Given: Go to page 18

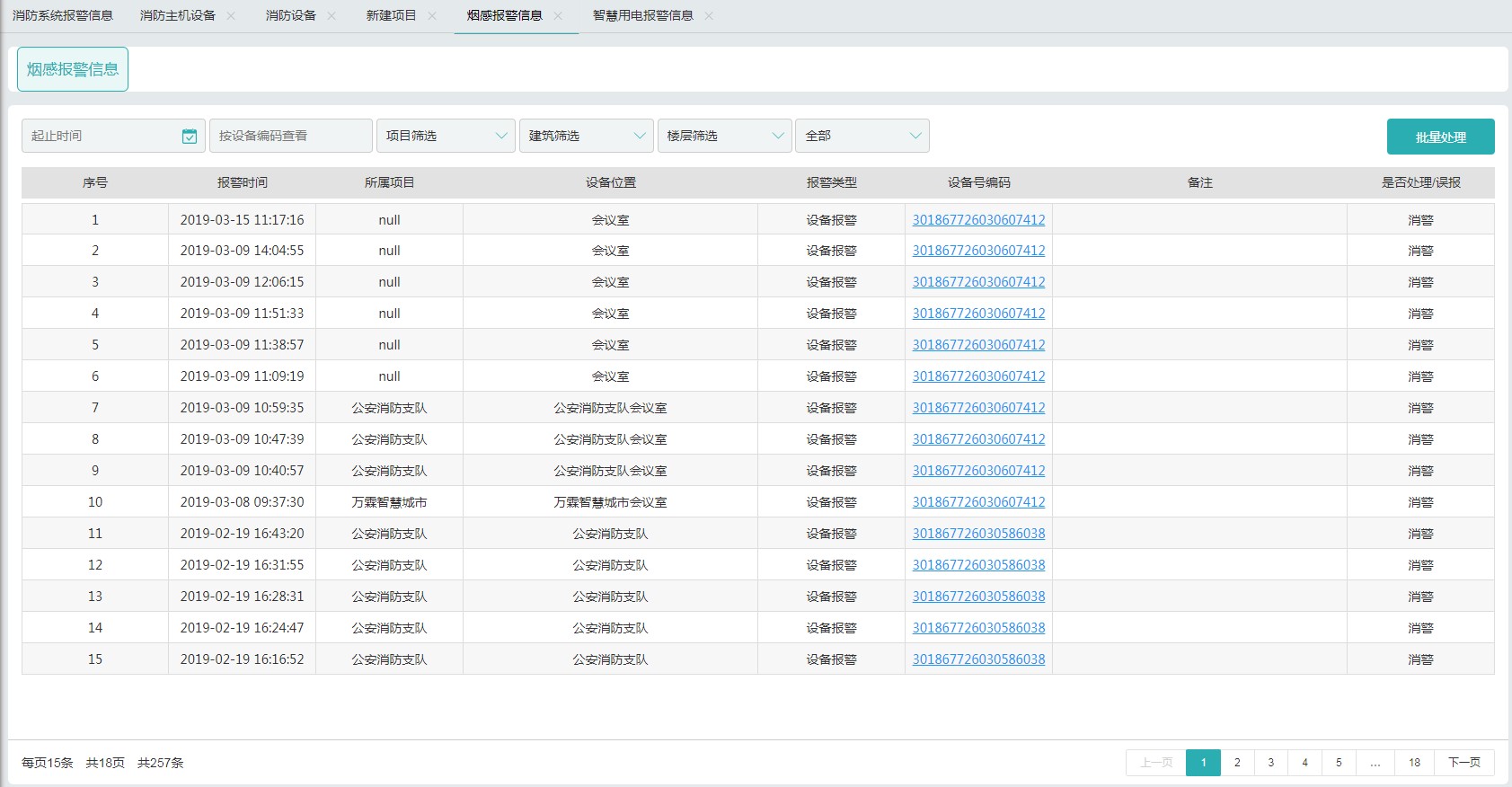Looking at the screenshot, I should pos(1414,763).
